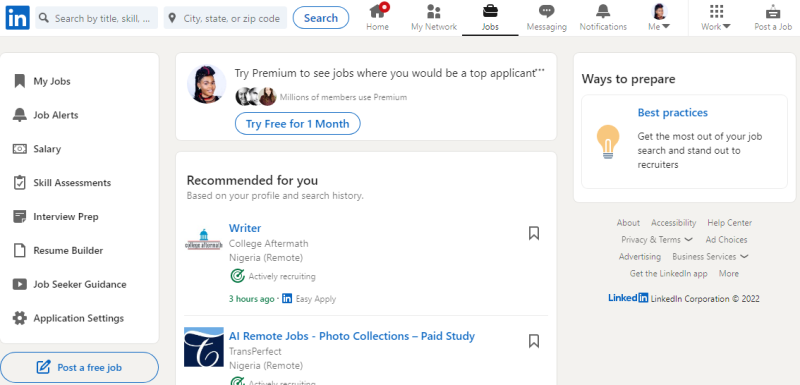Open the Writer job posting
Viewport: 800px width, 385px height.
coord(245,228)
